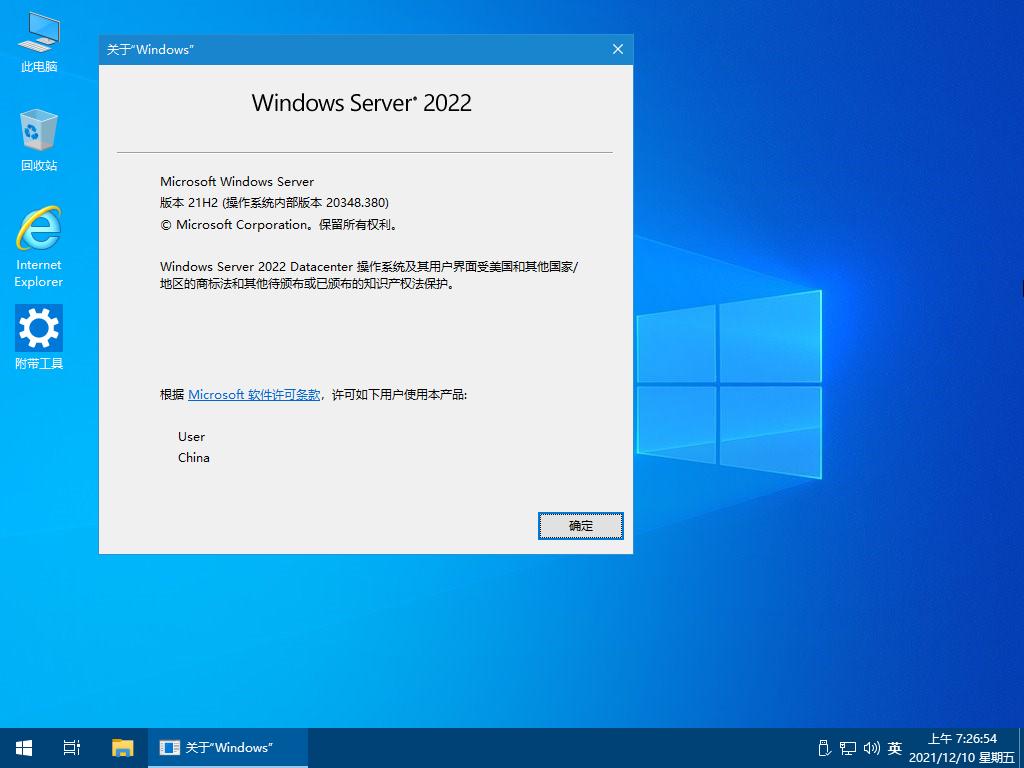The height and width of the screenshot is (768, 1024).
Task: Select the Internet Explorer desktop icon
Action: pos(39,247)
